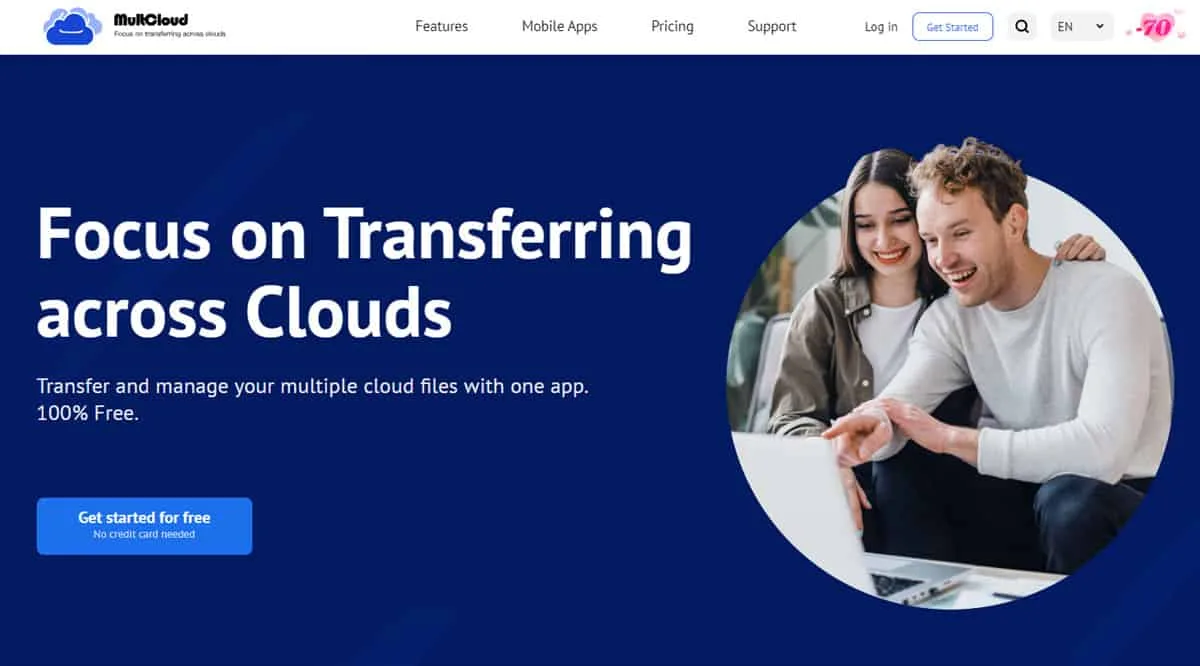The image size is (1200, 666).
Task: Click the Transfer and manage subtitle text
Action: point(312,386)
